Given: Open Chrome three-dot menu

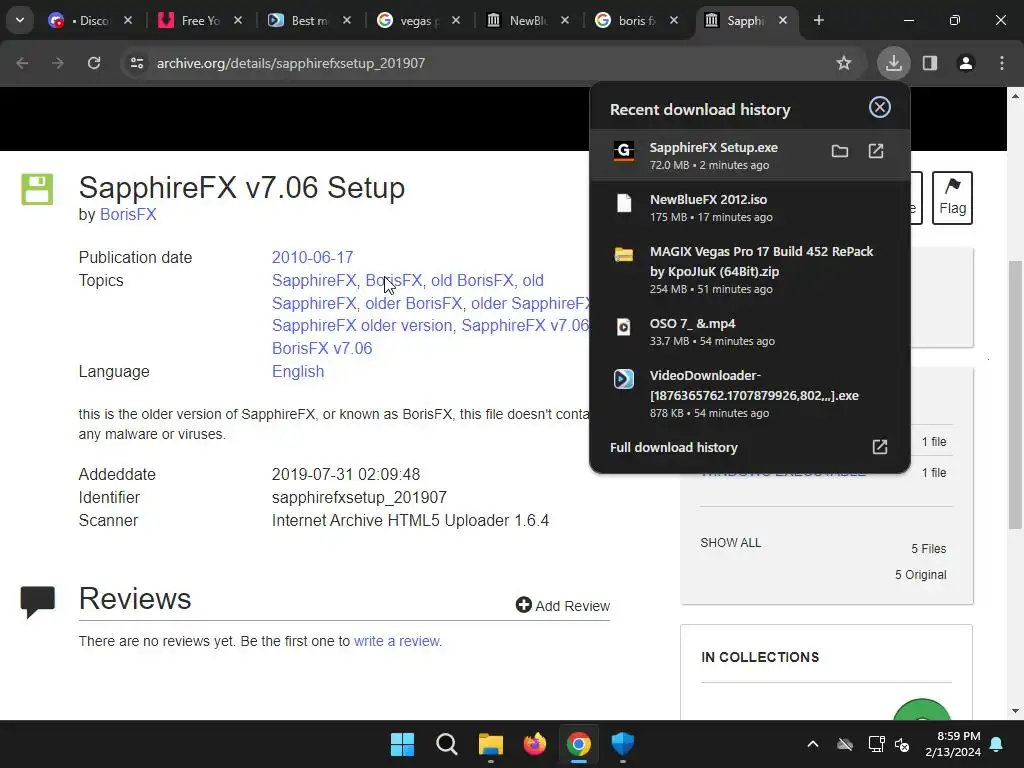Looking at the screenshot, I should (1002, 63).
